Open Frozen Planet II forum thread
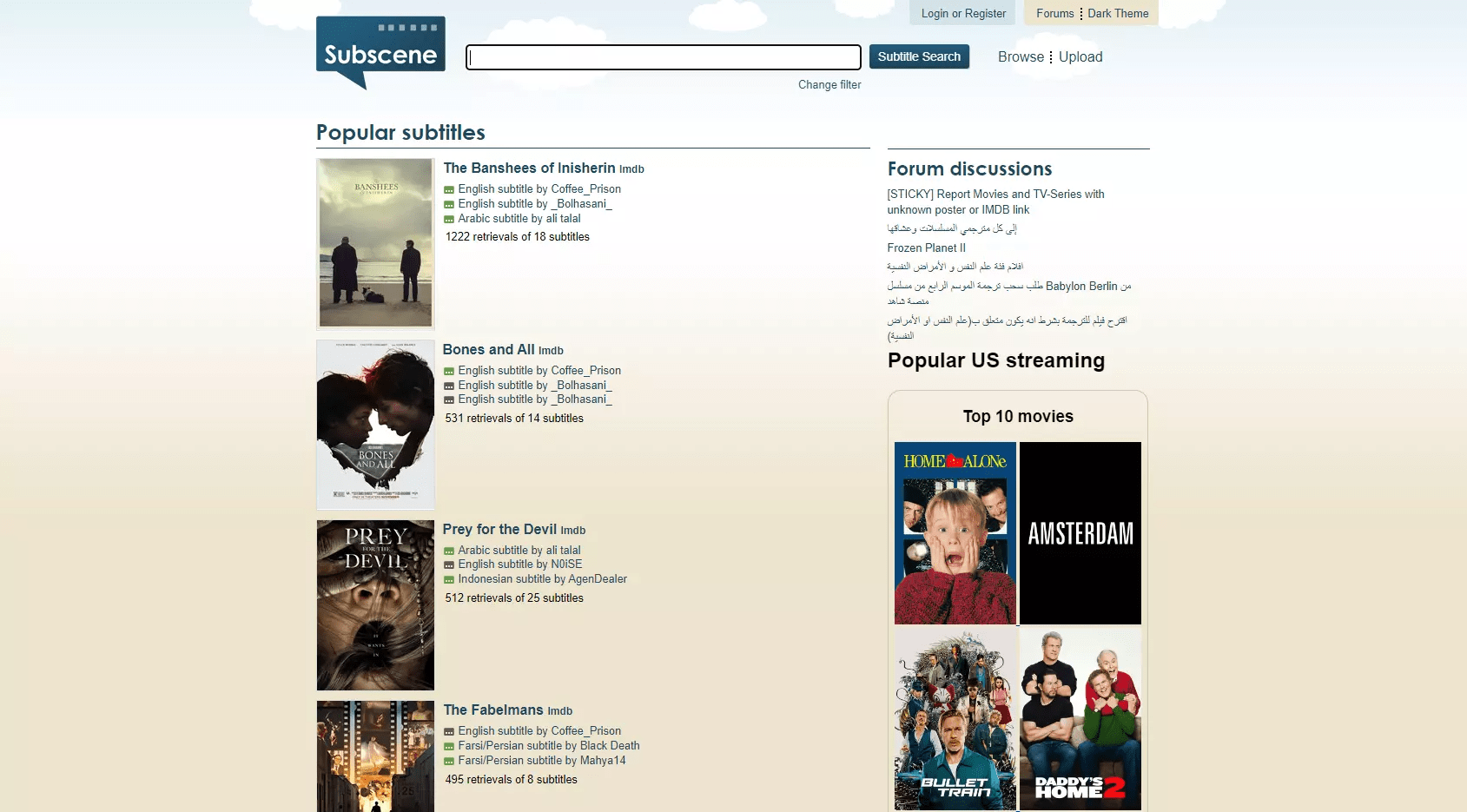1467x812 pixels. point(926,248)
